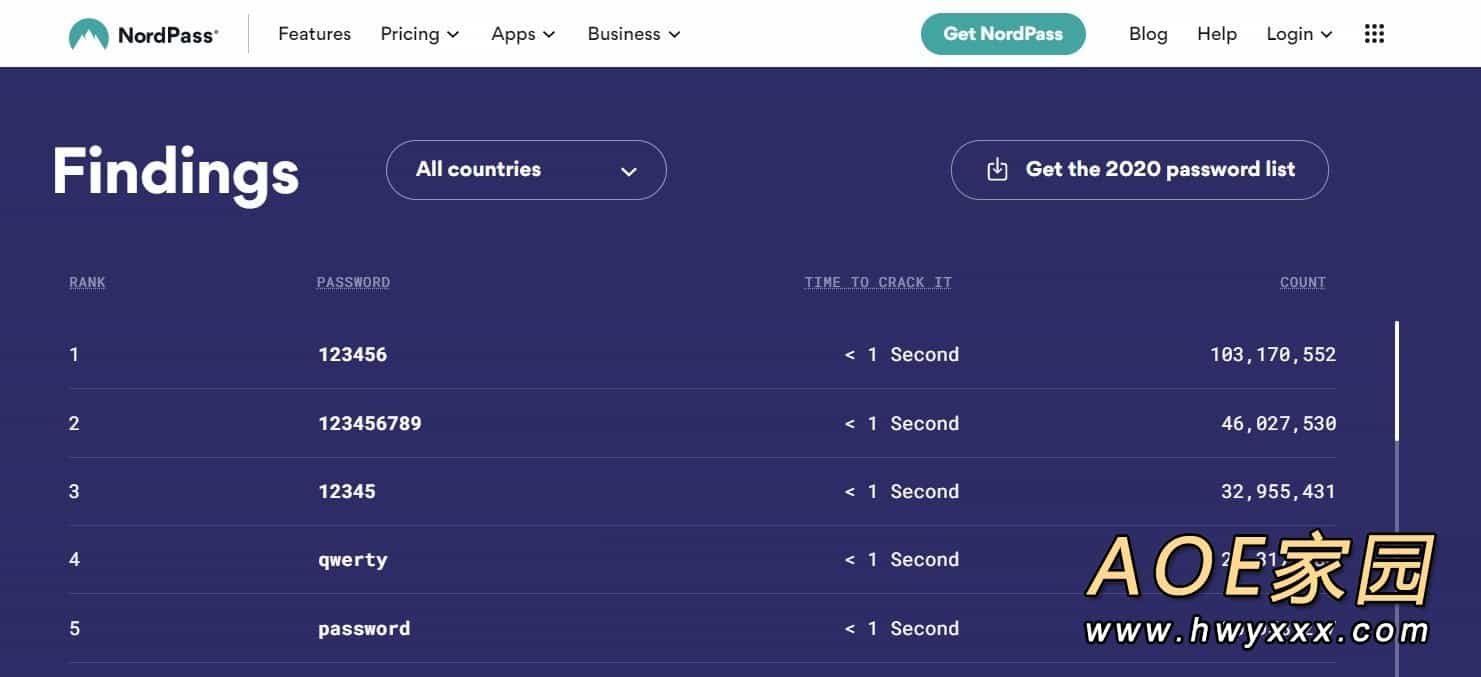The height and width of the screenshot is (677, 1481).
Task: Click the COUNT column header
Action: pyautogui.click(x=1303, y=283)
